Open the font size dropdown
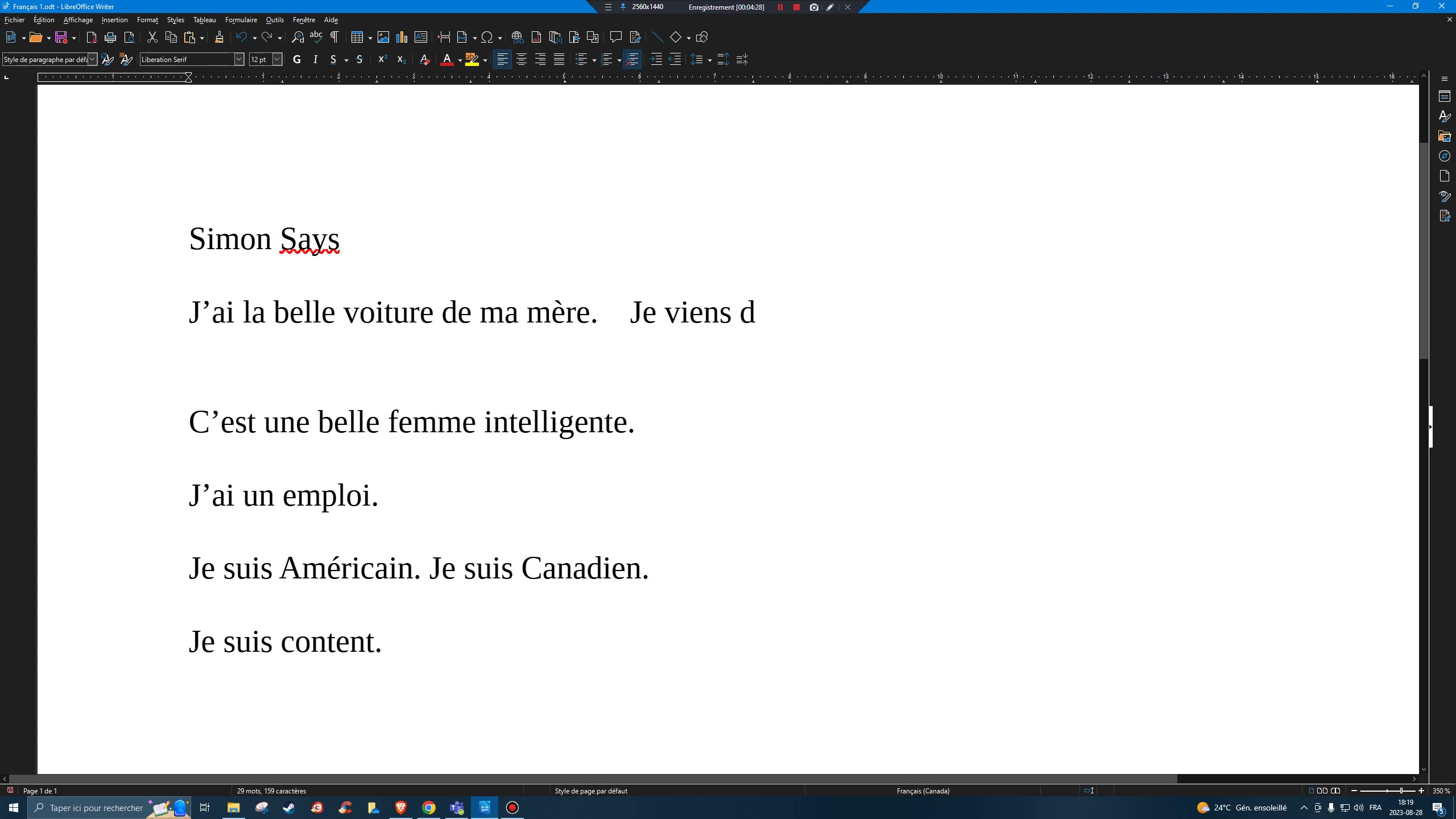 click(276, 59)
